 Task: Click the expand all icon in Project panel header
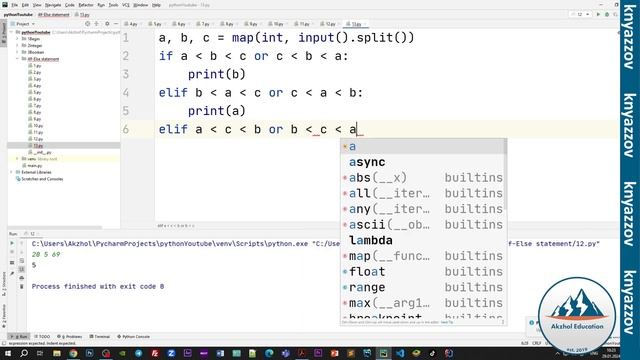[x=97, y=24]
